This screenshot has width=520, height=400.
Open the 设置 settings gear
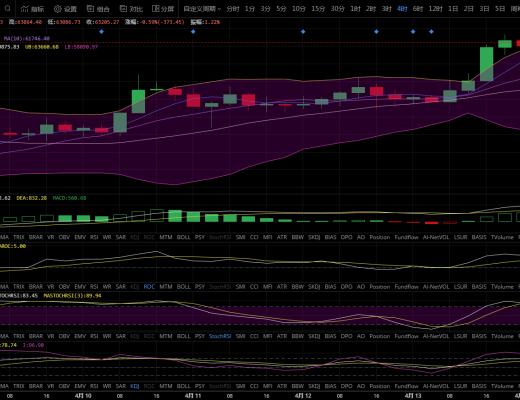tap(58, 9)
